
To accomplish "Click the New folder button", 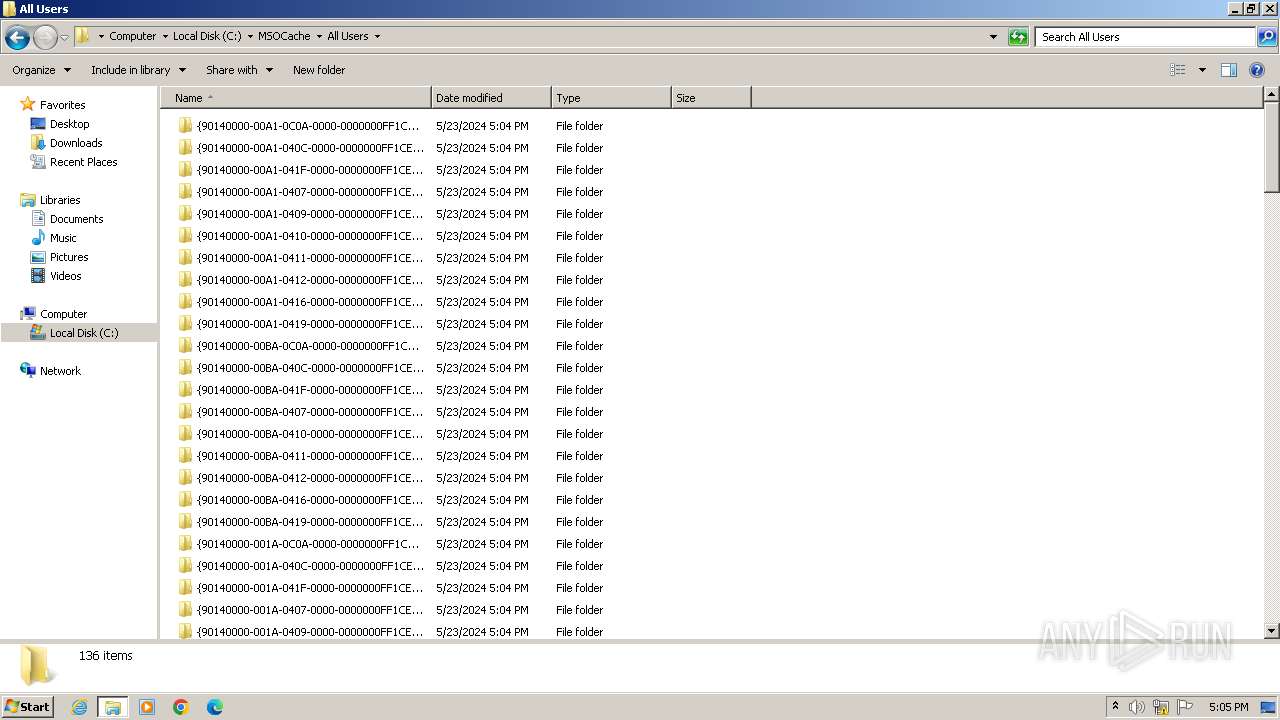I will pyautogui.click(x=319, y=70).
